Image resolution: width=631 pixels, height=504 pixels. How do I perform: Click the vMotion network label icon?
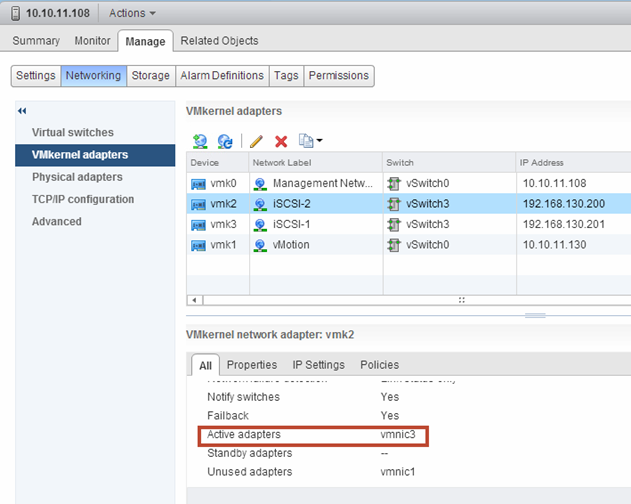coord(260,245)
